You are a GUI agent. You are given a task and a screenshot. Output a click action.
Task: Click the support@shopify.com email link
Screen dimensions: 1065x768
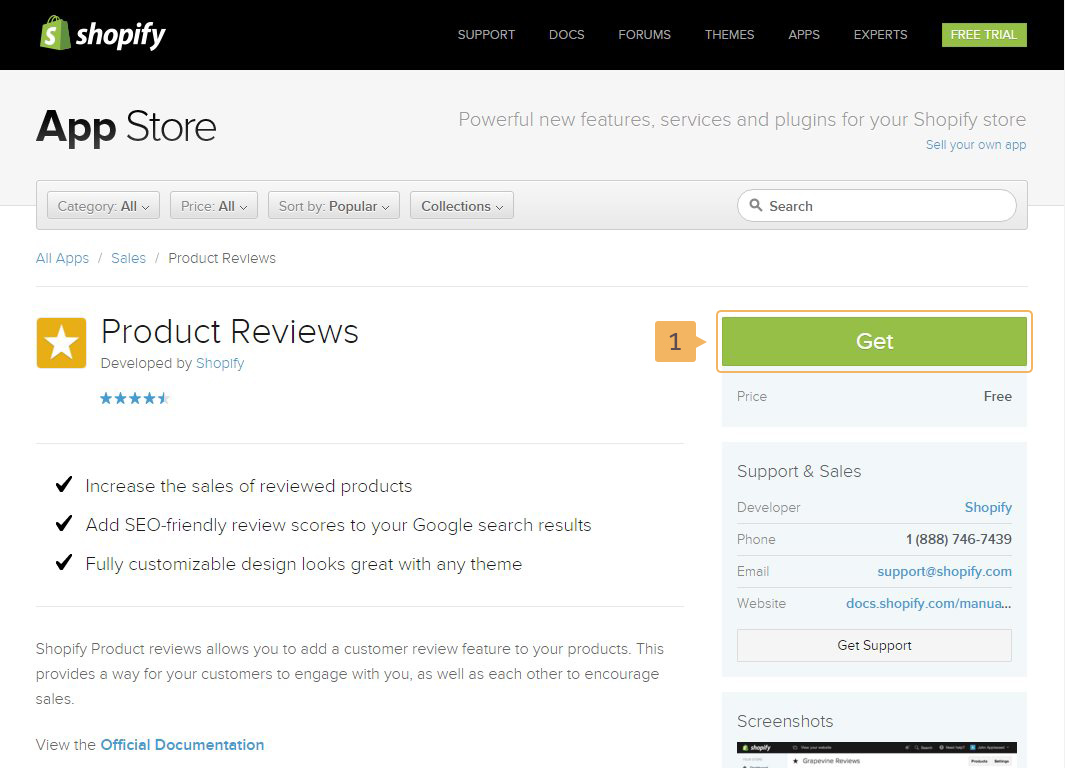pyautogui.click(x=944, y=571)
